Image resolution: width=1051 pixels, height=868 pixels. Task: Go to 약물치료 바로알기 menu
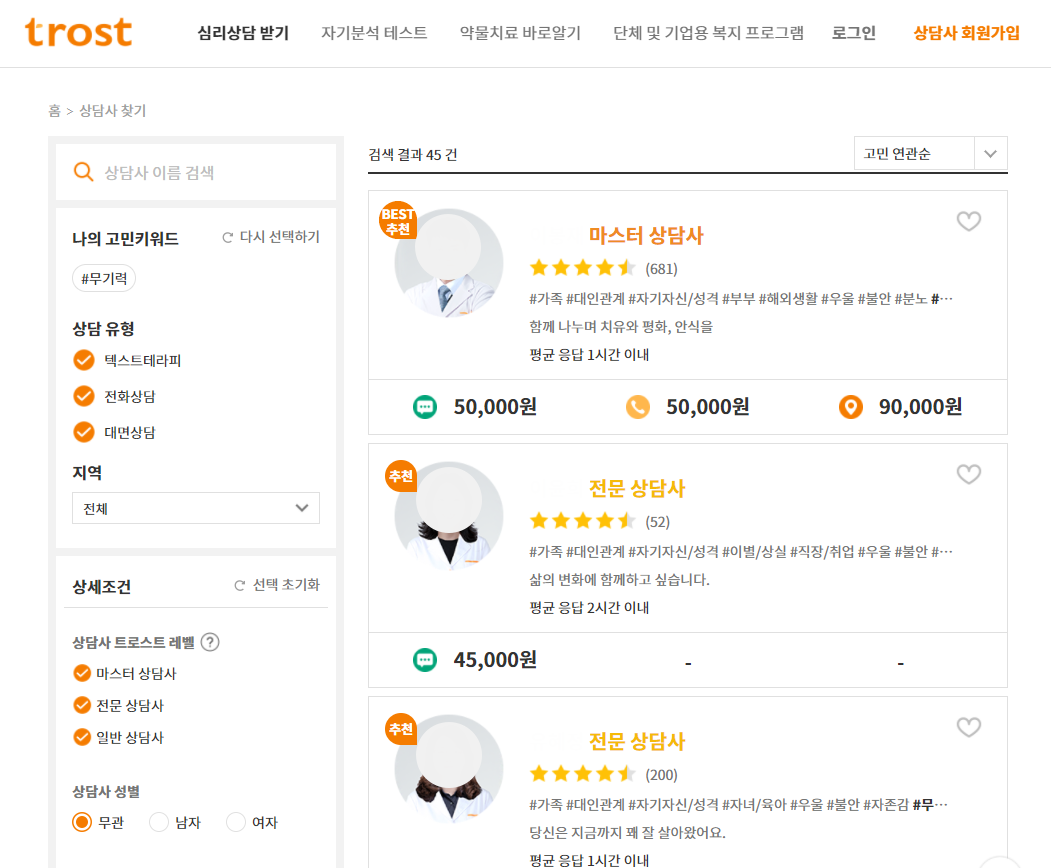pos(520,33)
